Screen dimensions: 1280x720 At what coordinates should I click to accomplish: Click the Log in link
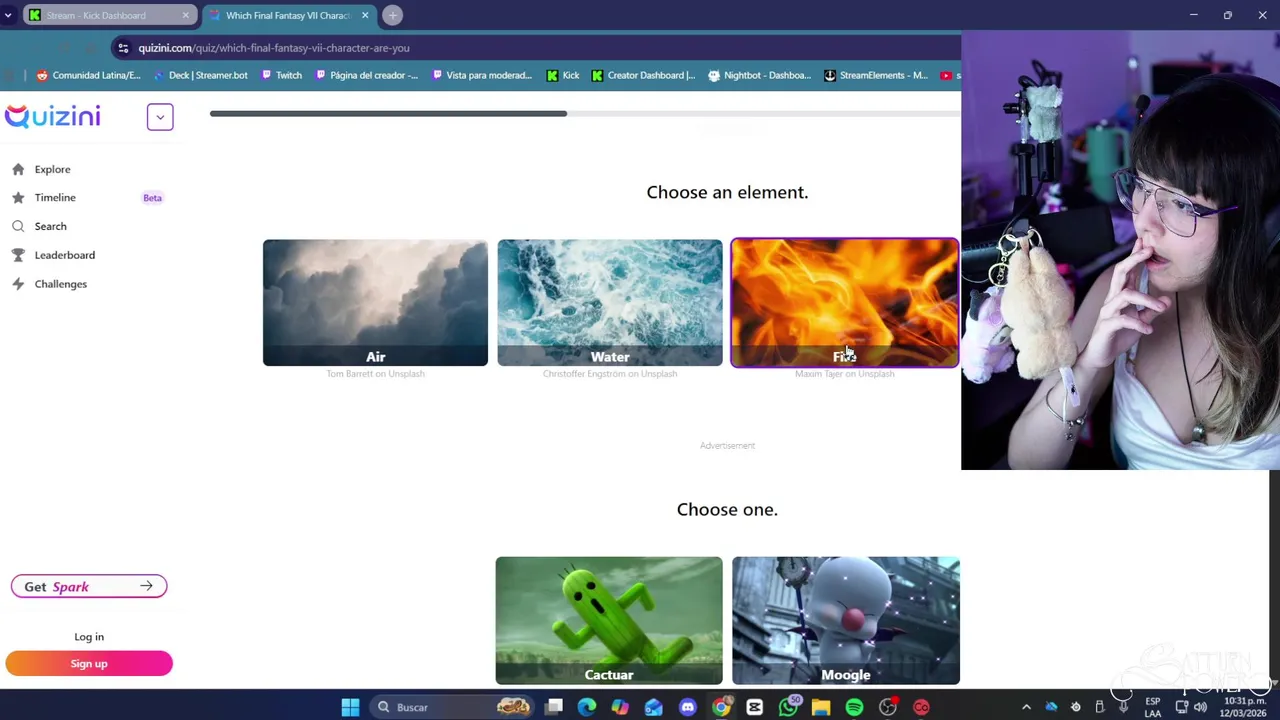(x=89, y=637)
